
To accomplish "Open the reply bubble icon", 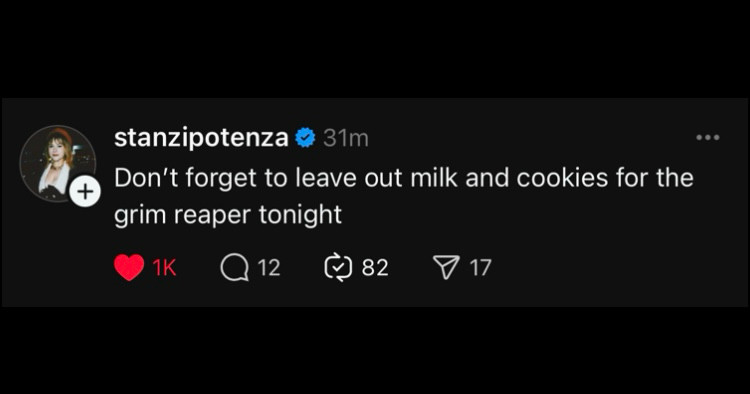I will point(235,267).
